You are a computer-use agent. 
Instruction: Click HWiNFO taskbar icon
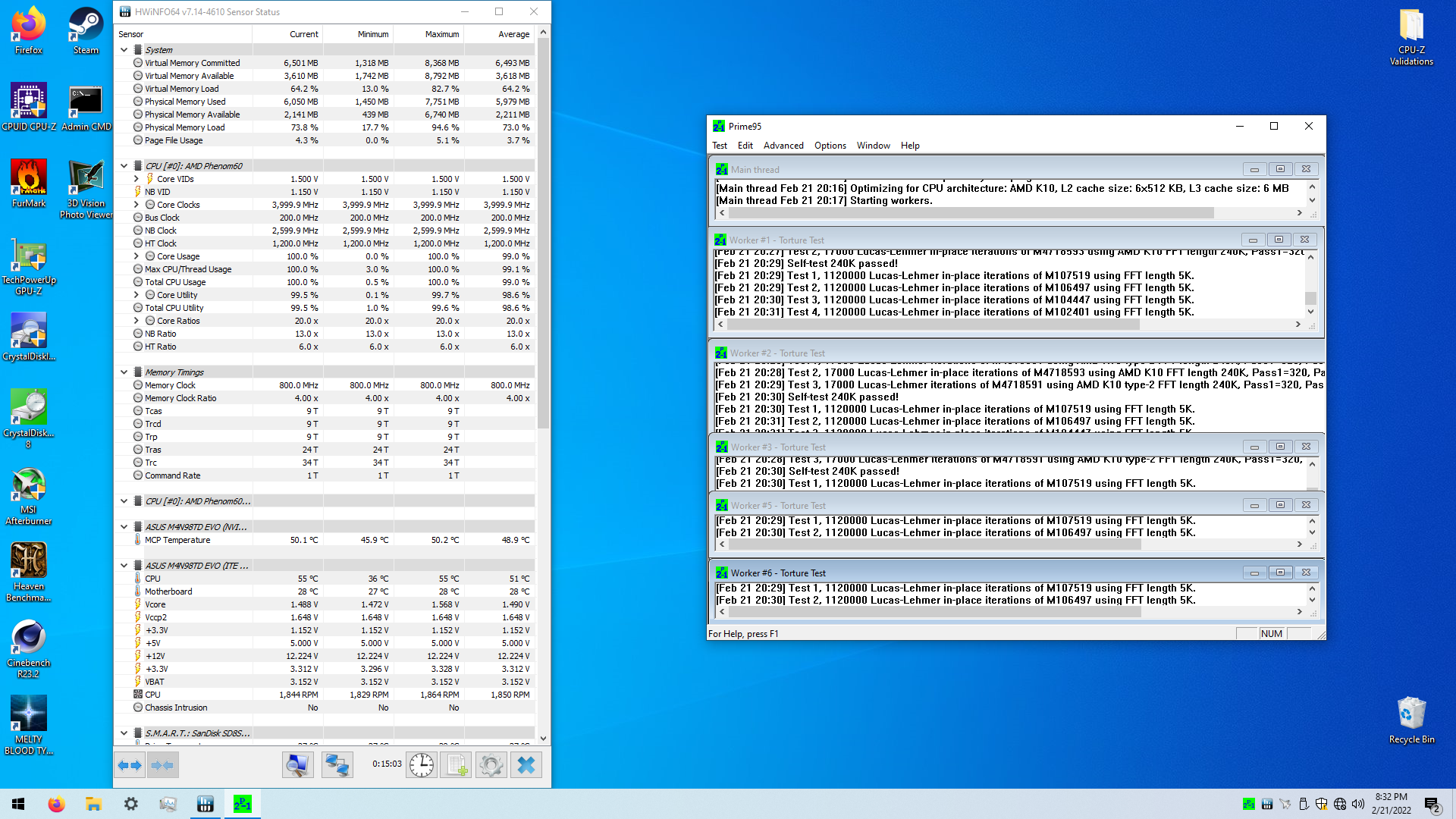pos(205,804)
